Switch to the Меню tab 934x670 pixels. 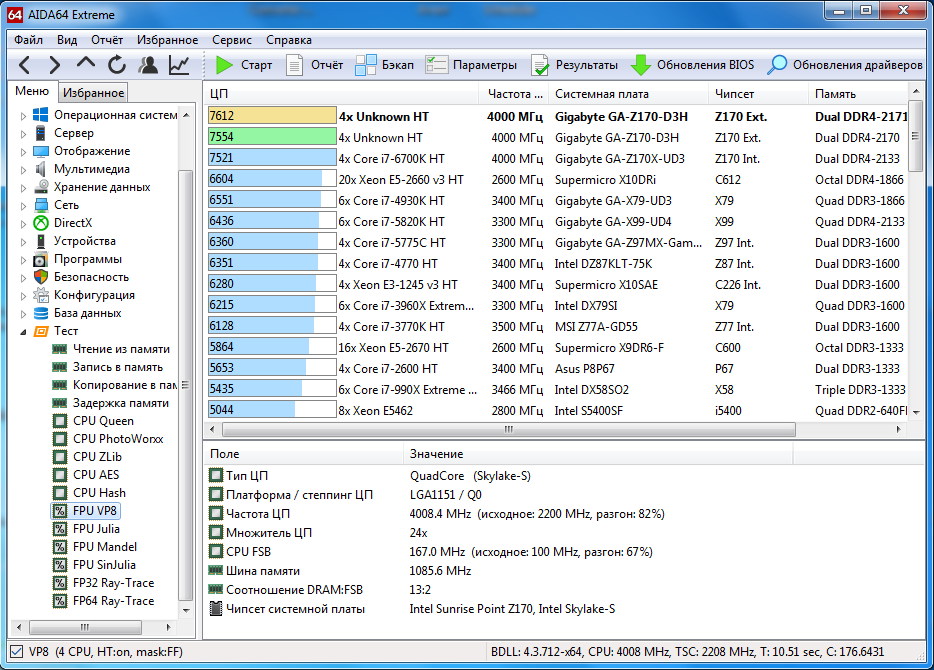coord(32,91)
